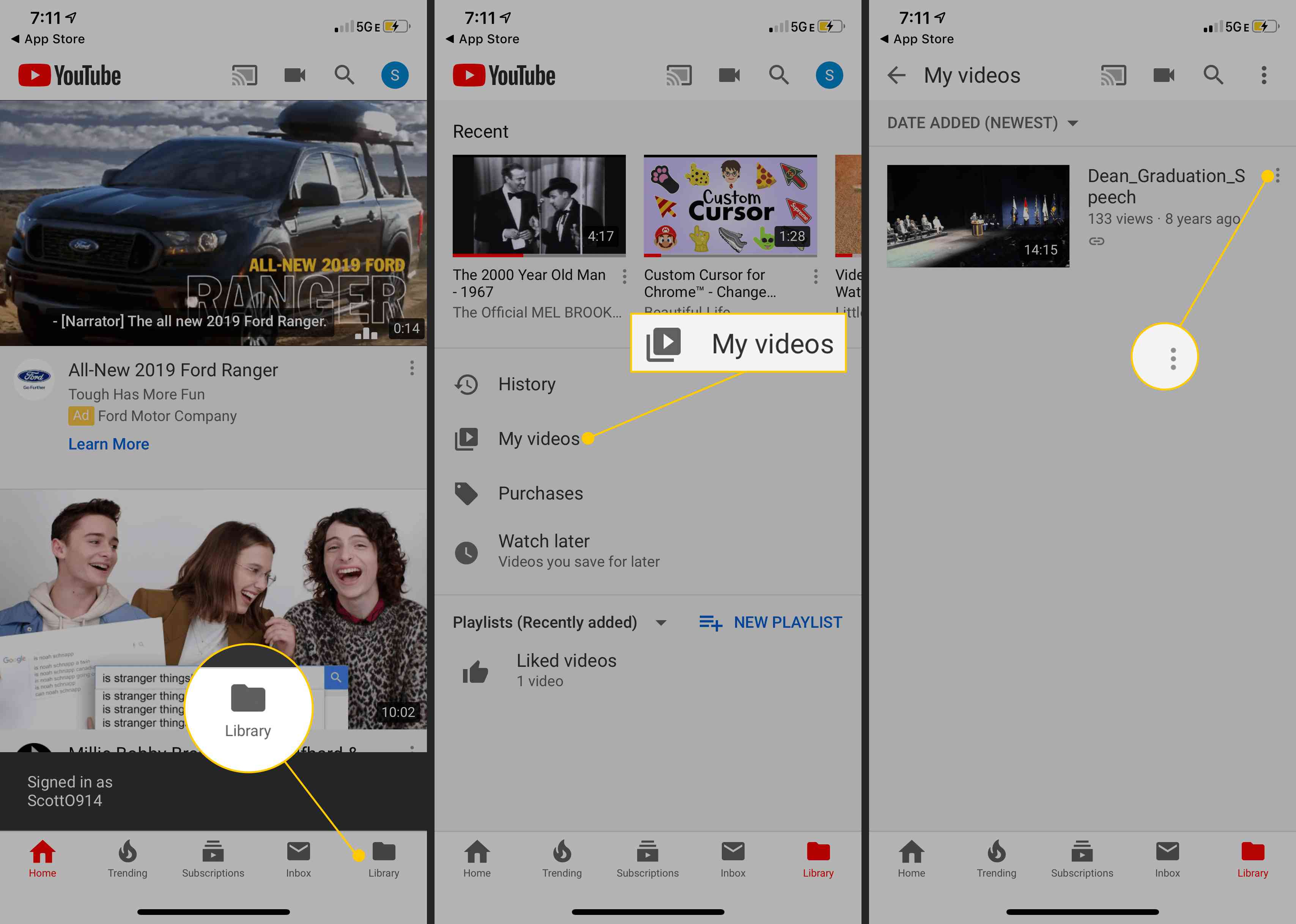
Task: Open Liked videos playlist
Action: pyautogui.click(x=648, y=670)
